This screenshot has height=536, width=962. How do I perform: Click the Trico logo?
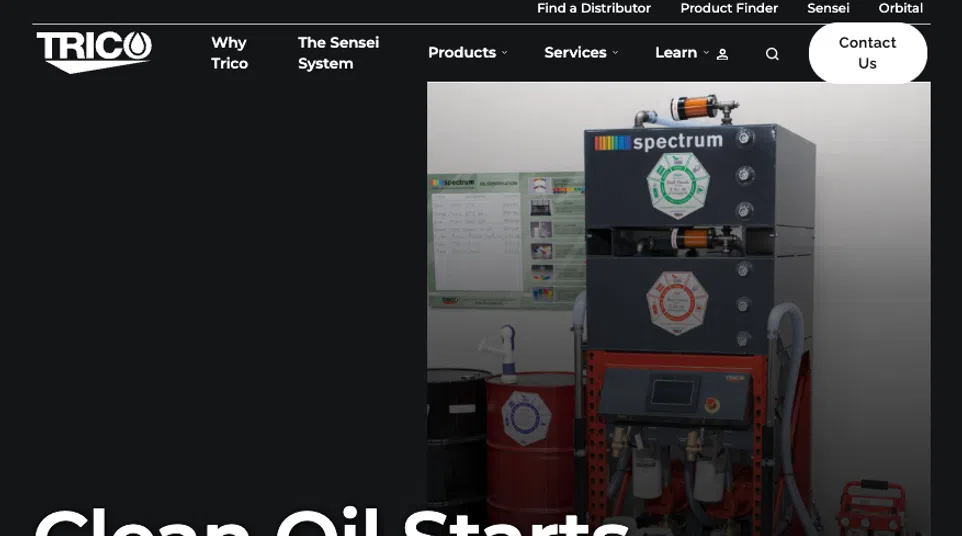point(94,52)
